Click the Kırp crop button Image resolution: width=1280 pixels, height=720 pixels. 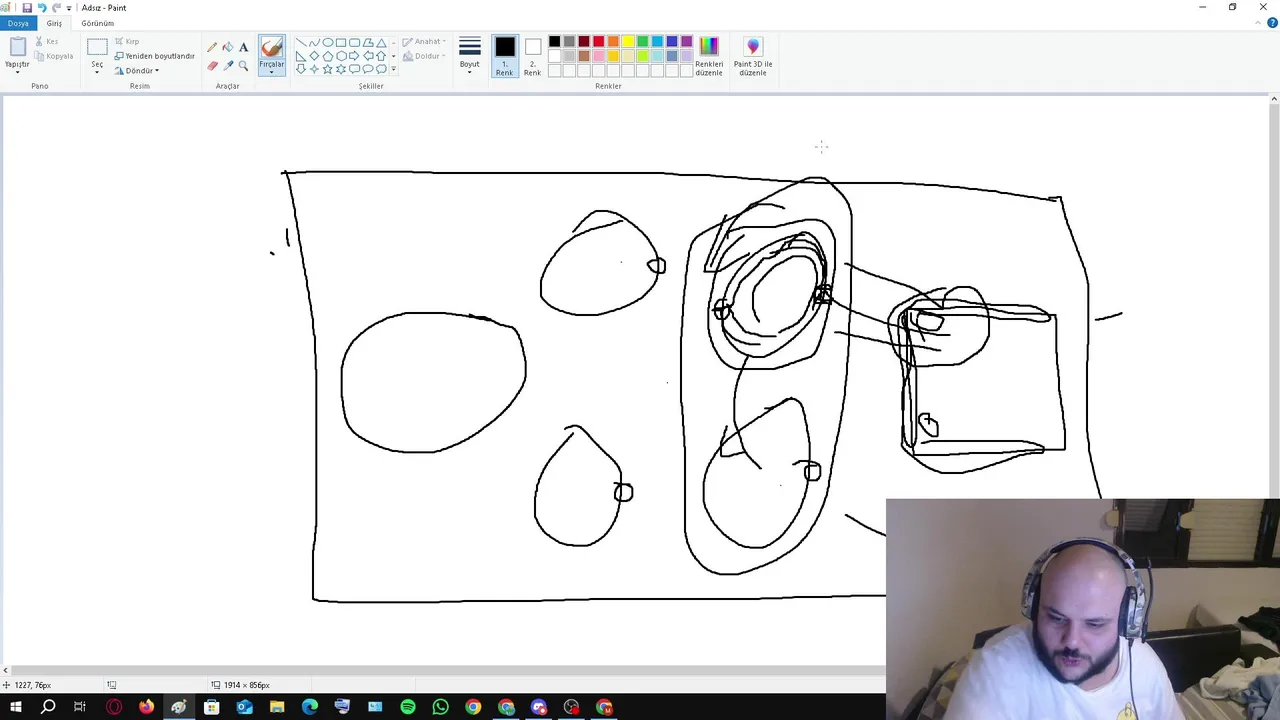click(127, 42)
